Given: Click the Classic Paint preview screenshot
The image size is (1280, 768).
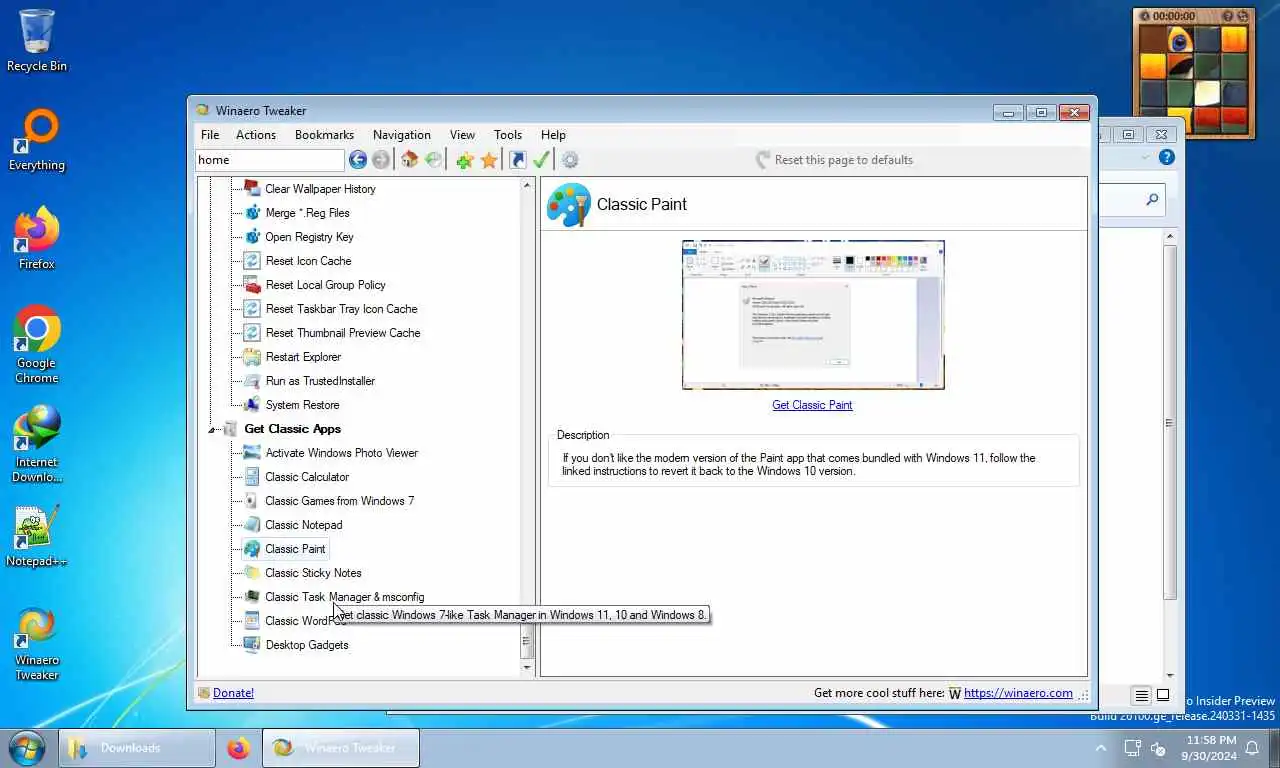Looking at the screenshot, I should (x=813, y=314).
